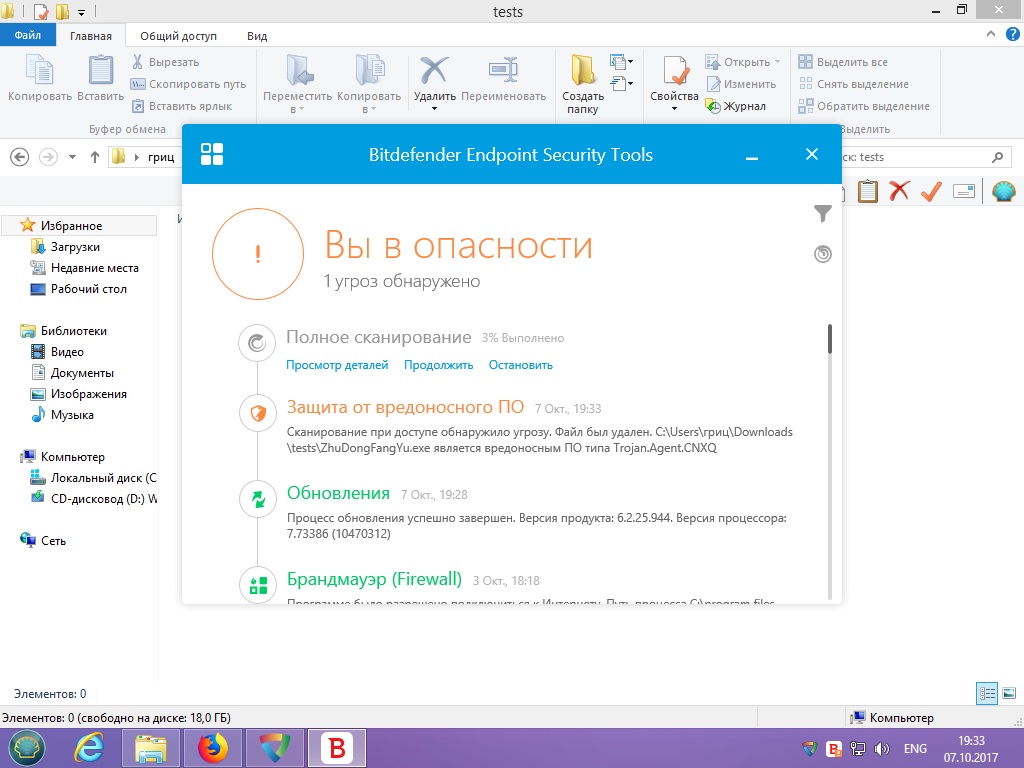Click Вырезать in the ribbon
Image resolution: width=1024 pixels, height=768 pixels.
pyautogui.click(x=165, y=62)
